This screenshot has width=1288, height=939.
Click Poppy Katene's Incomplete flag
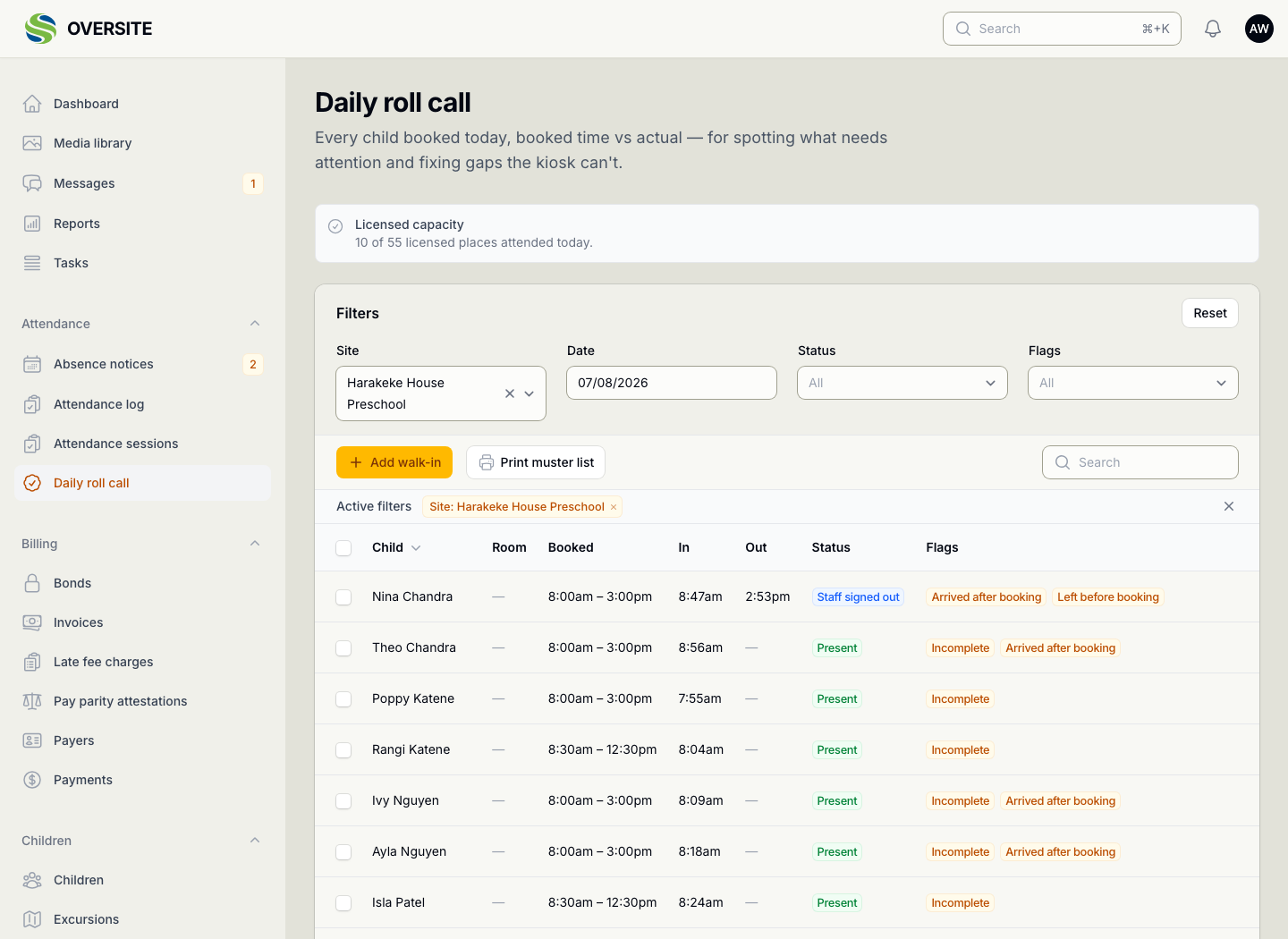pyautogui.click(x=961, y=698)
